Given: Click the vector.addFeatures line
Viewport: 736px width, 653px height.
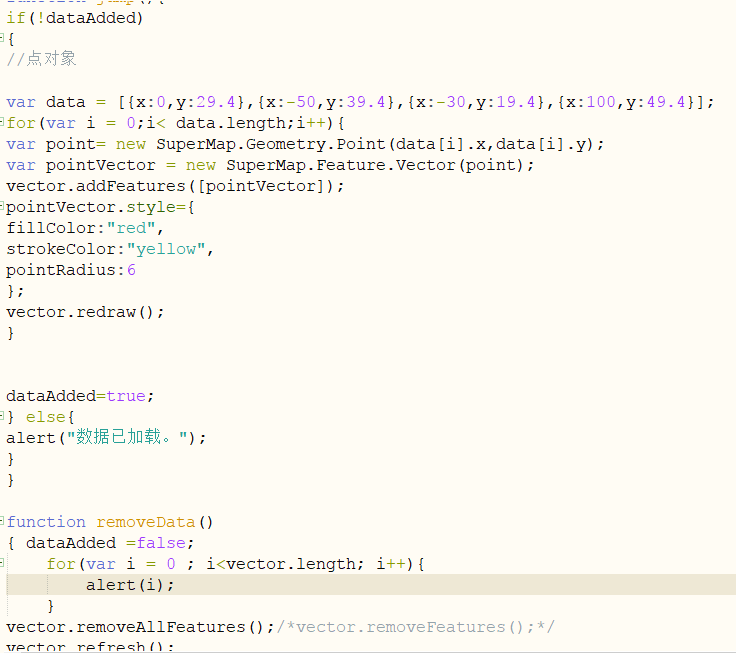Looking at the screenshot, I should click(x=175, y=186).
